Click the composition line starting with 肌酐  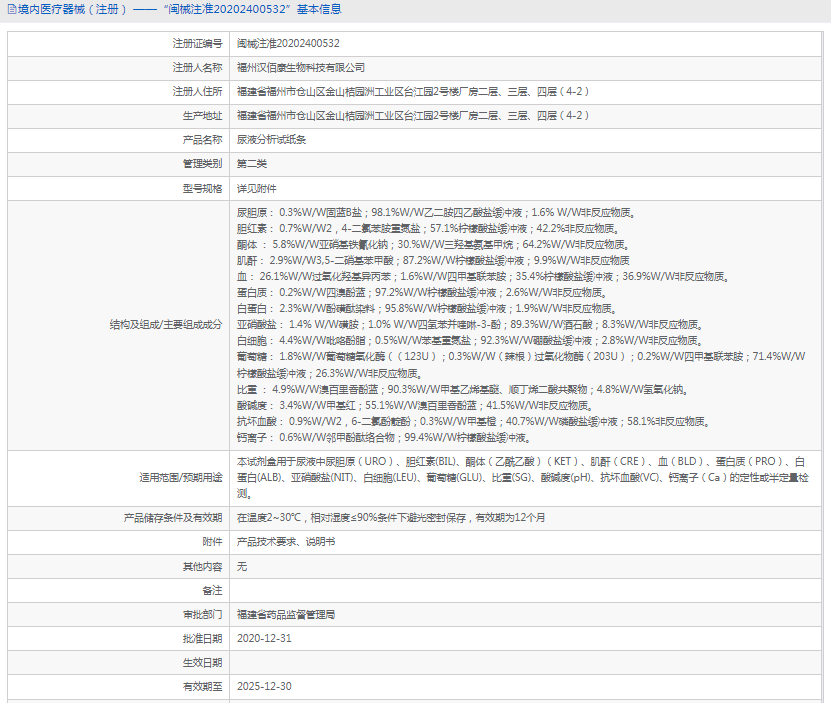[433, 260]
